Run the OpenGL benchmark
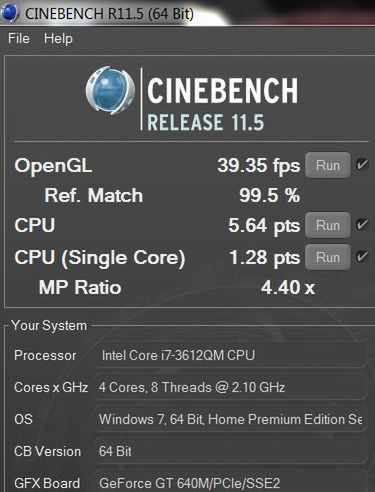 click(328, 165)
